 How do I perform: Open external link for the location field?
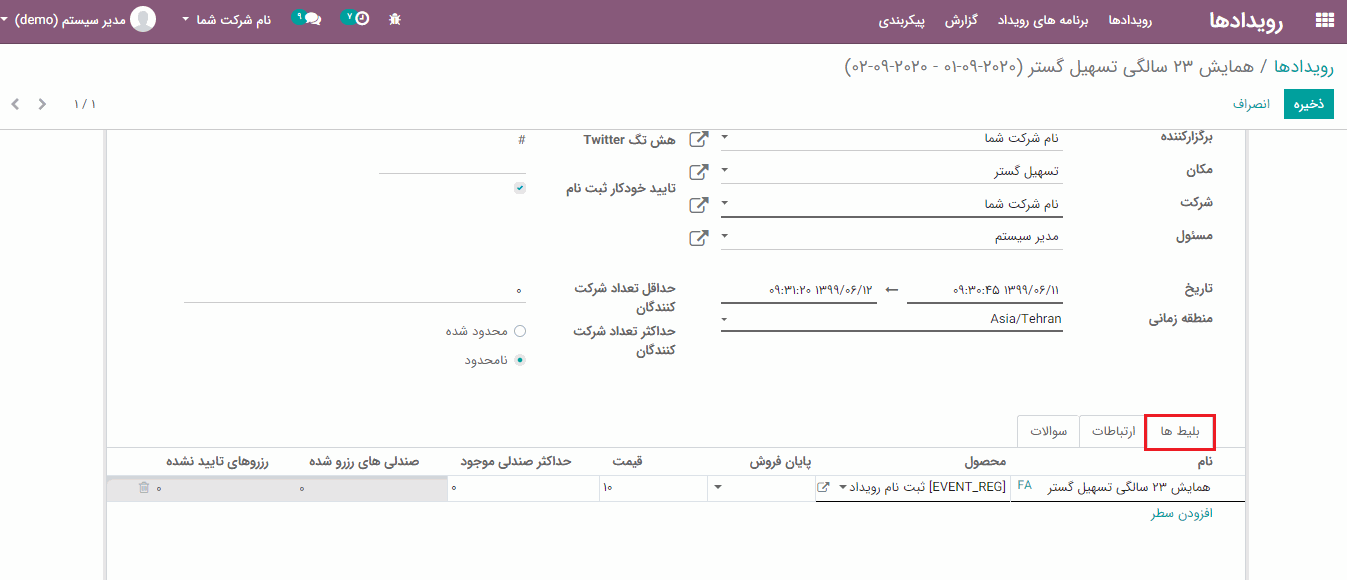point(700,172)
